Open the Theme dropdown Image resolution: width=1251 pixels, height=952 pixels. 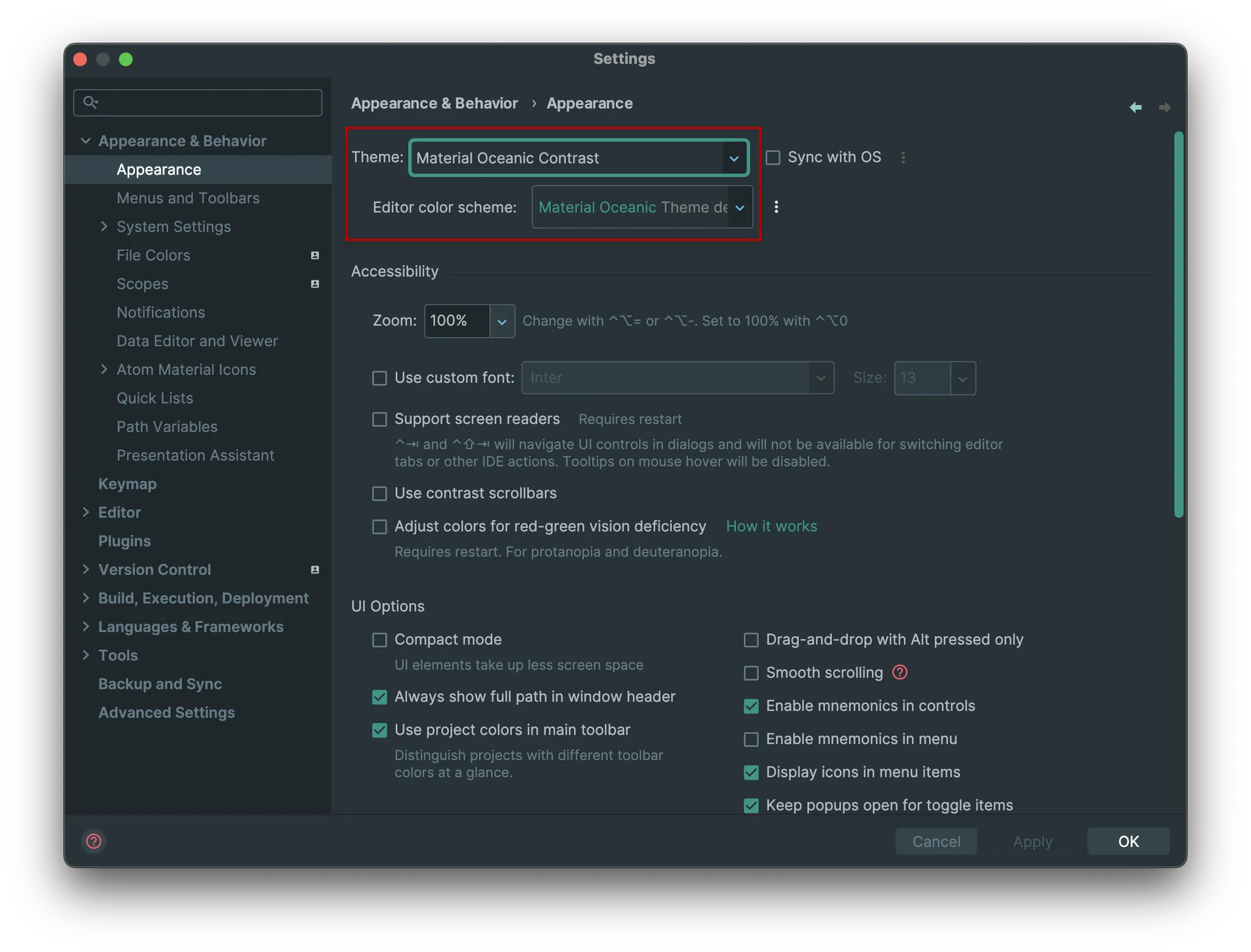click(734, 158)
